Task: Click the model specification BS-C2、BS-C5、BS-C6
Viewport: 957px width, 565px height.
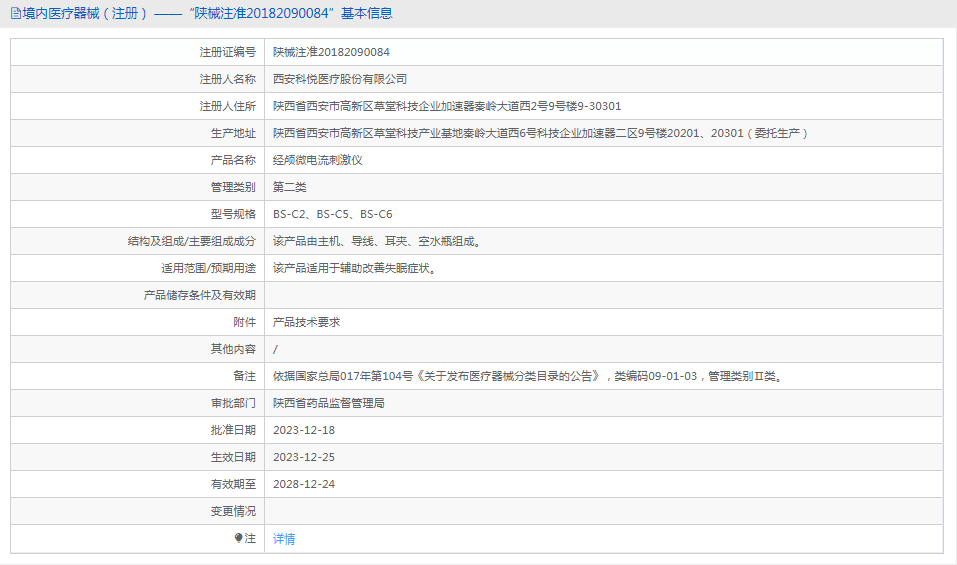Action: (x=333, y=214)
